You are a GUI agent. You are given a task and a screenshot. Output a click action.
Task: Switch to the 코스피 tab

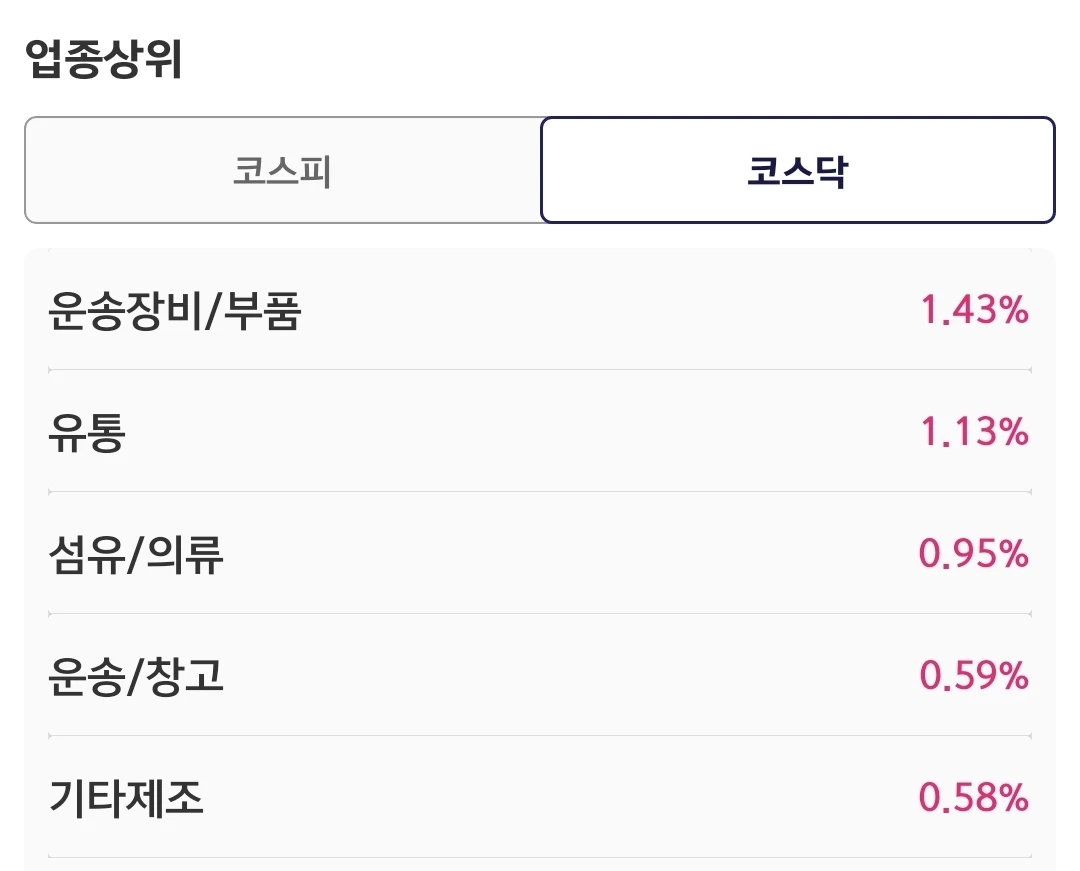(282, 170)
